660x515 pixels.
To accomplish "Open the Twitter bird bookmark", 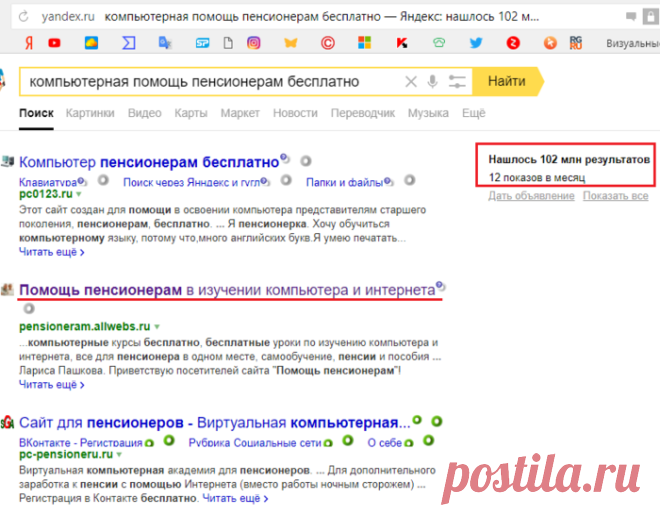I will (476, 42).
